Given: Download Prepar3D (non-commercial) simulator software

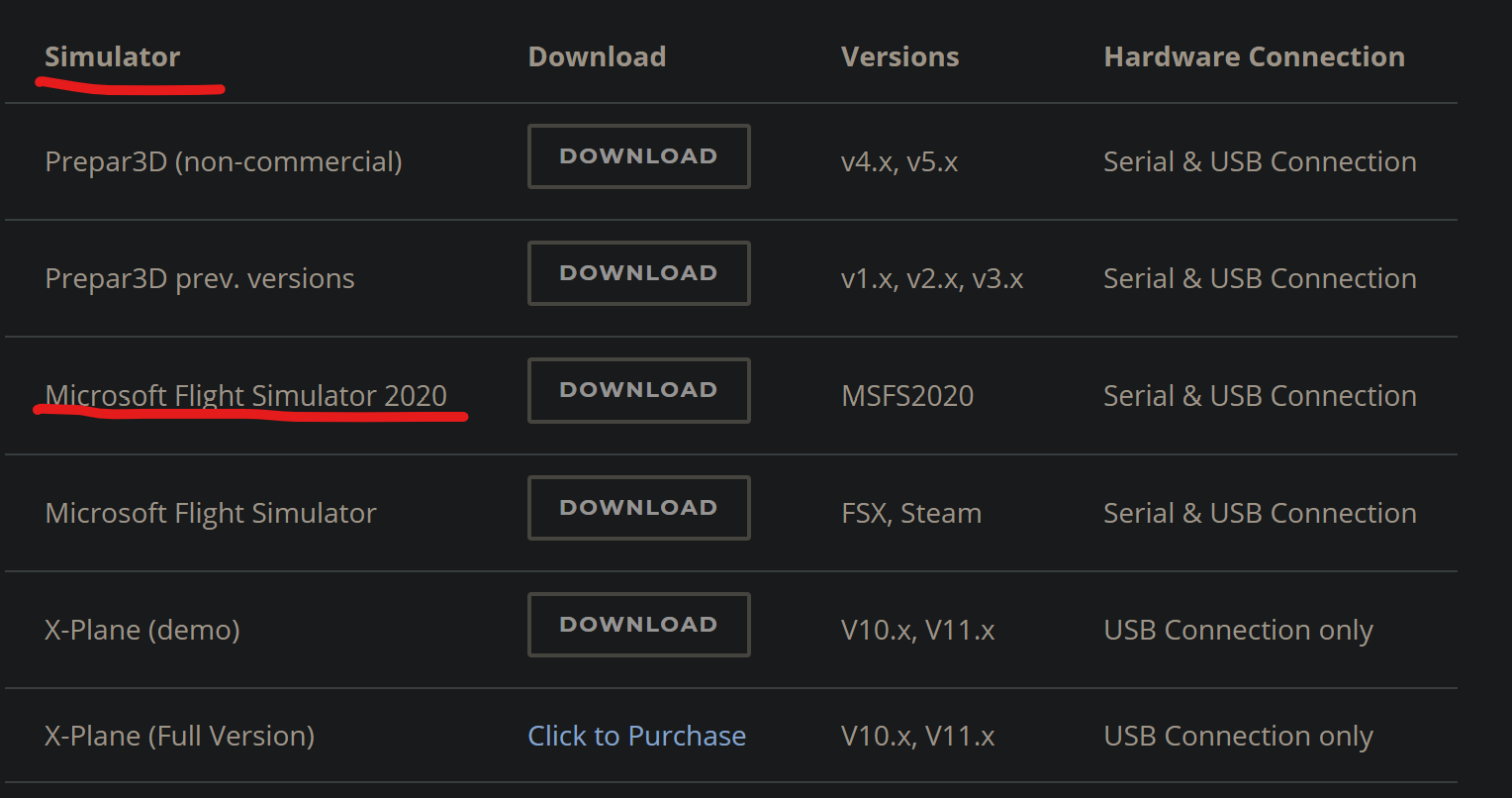Looking at the screenshot, I should tap(638, 156).
